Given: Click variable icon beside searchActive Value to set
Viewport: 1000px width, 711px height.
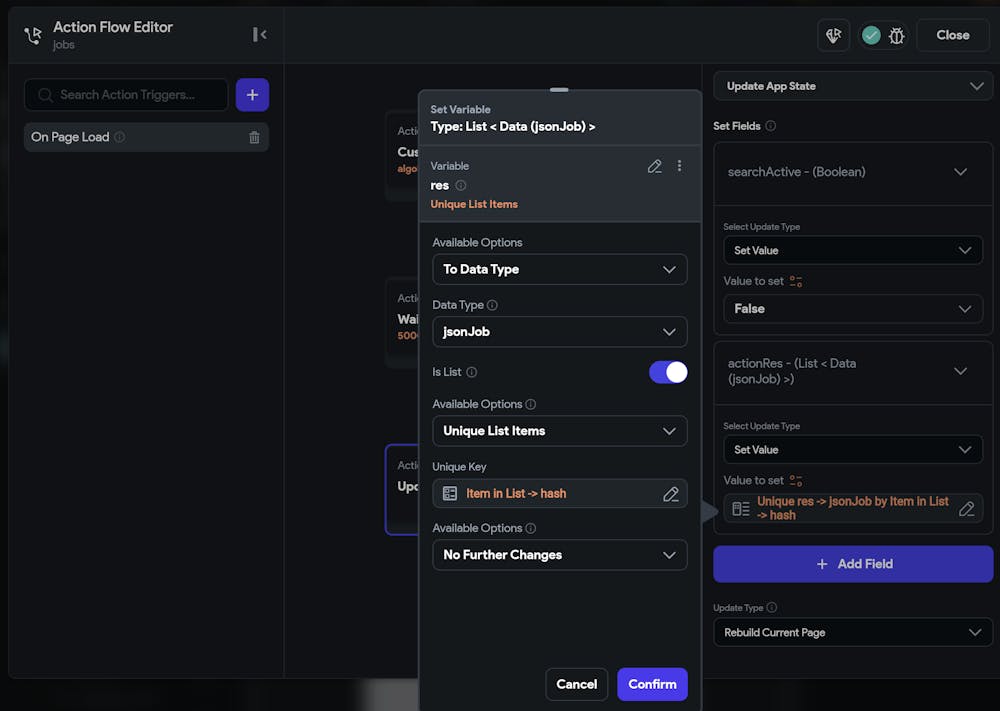Looking at the screenshot, I should pyautogui.click(x=796, y=281).
